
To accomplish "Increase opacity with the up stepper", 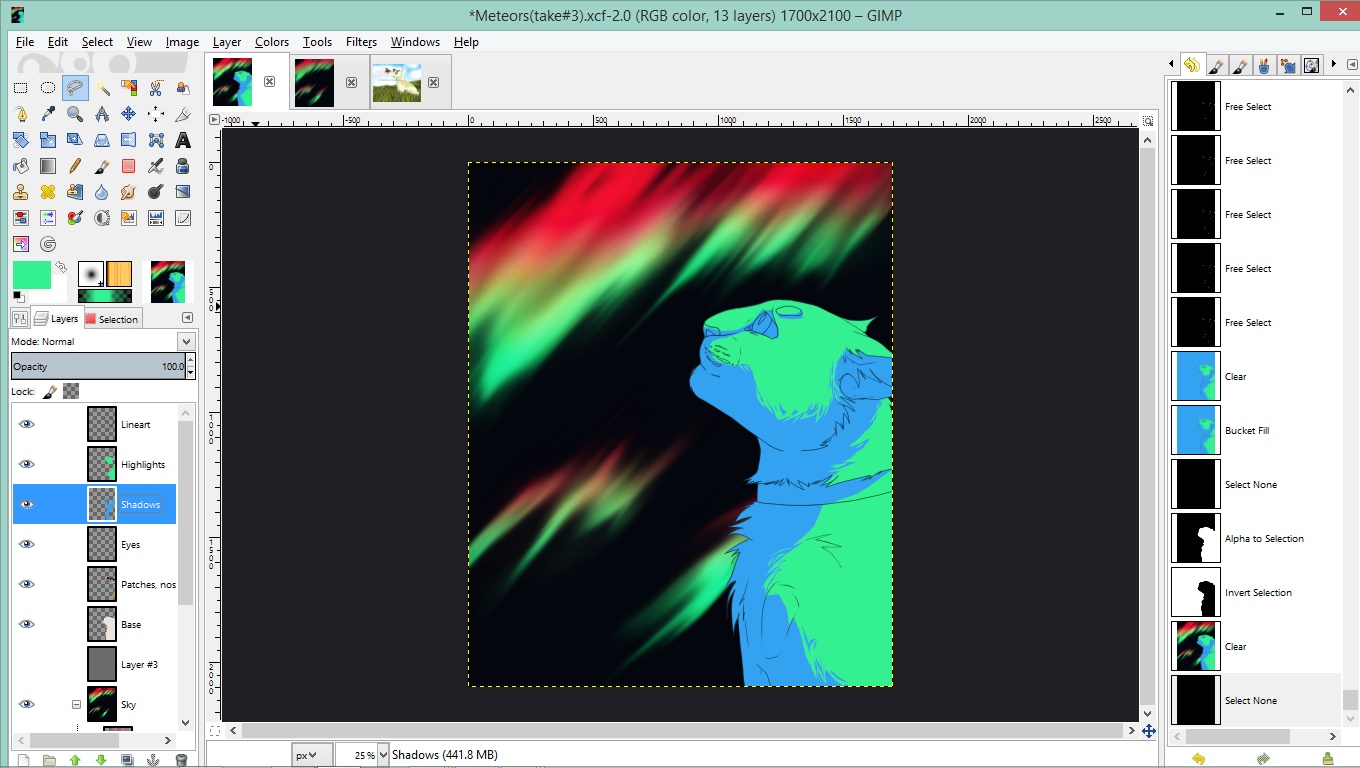I will point(191,361).
